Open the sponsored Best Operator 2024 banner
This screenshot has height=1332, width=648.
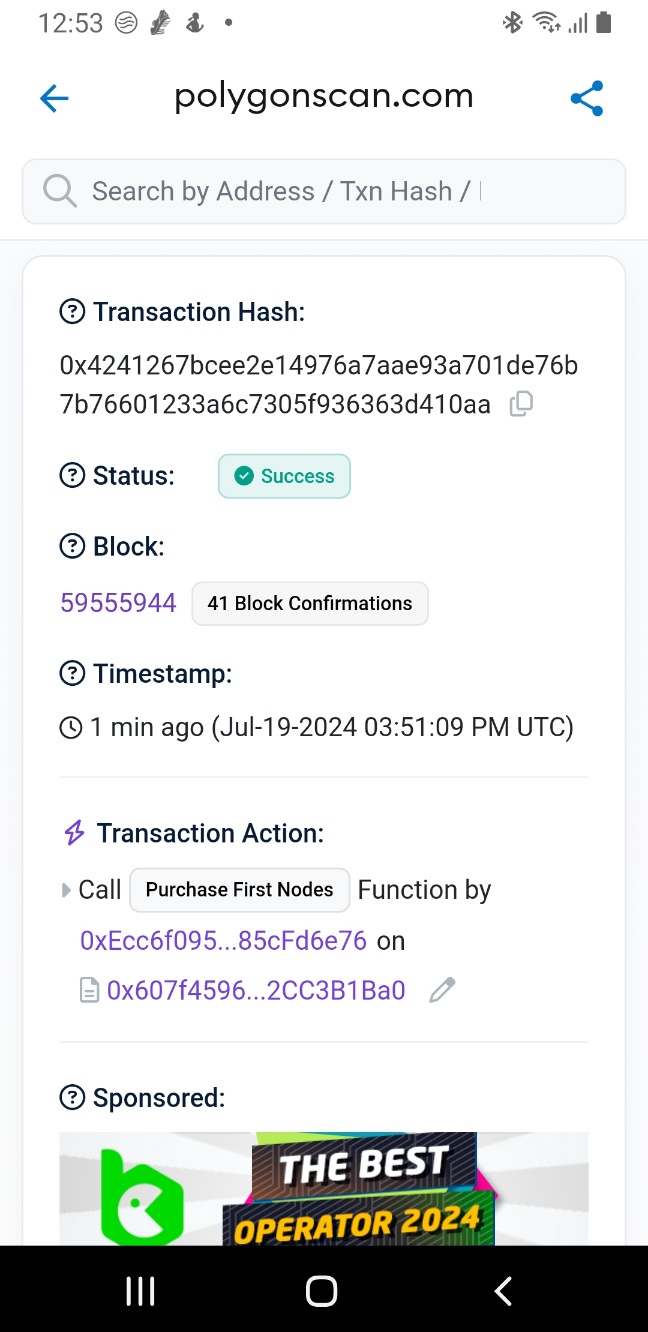click(x=324, y=1188)
